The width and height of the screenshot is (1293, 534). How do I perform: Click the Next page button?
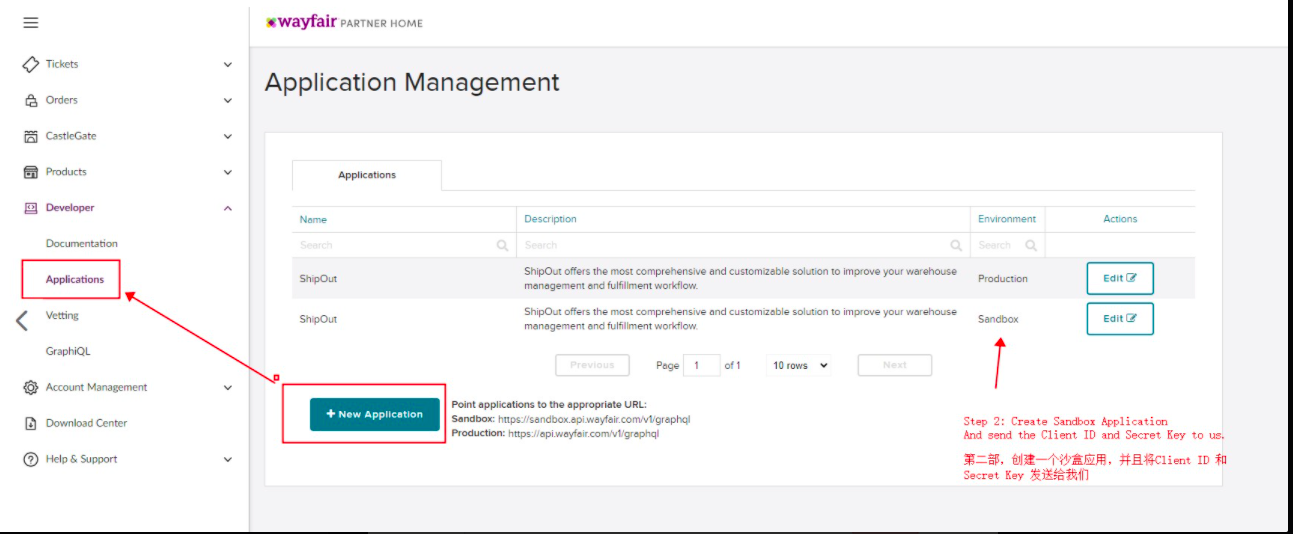tap(895, 365)
